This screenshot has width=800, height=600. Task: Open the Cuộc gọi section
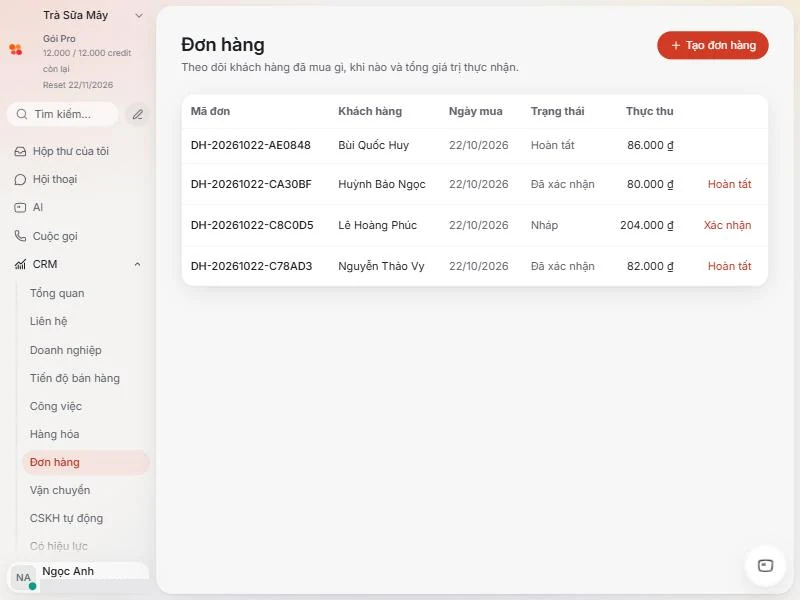pyautogui.click(x=55, y=236)
